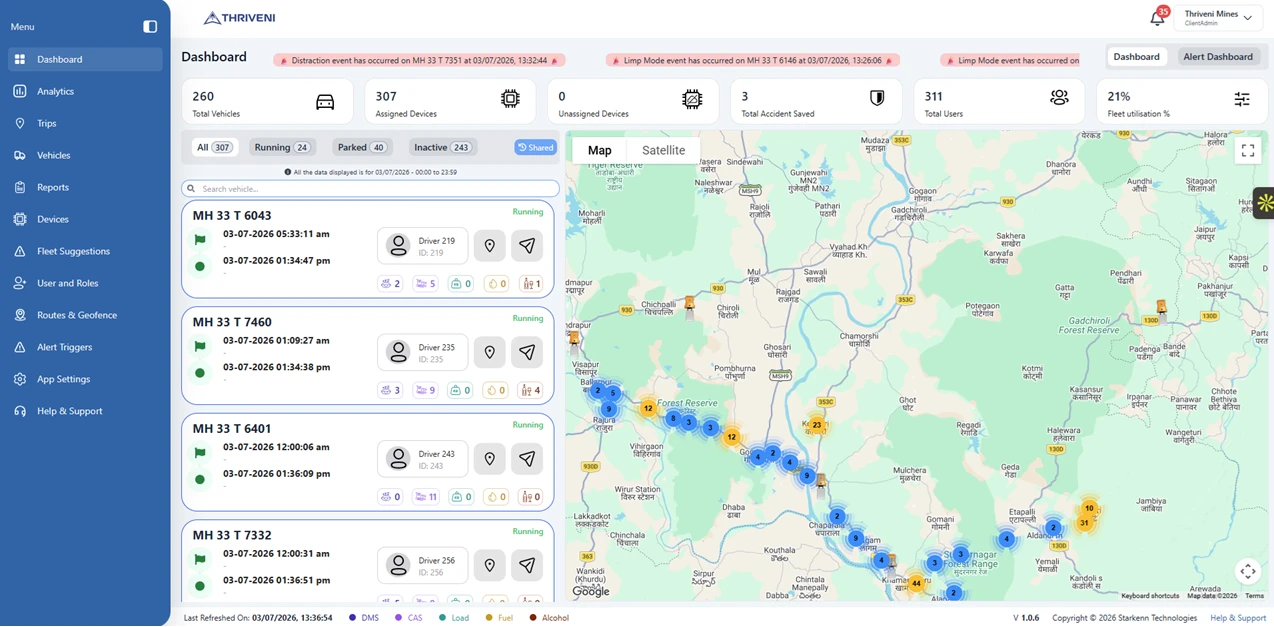Focus the Search vehicle field
The height and width of the screenshot is (627, 1274).
point(370,188)
